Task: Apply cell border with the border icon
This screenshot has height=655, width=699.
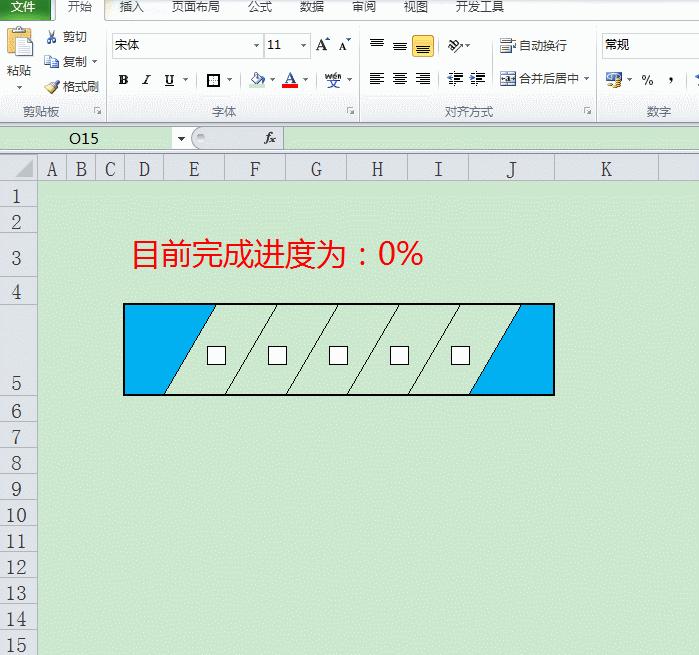Action: pos(213,80)
